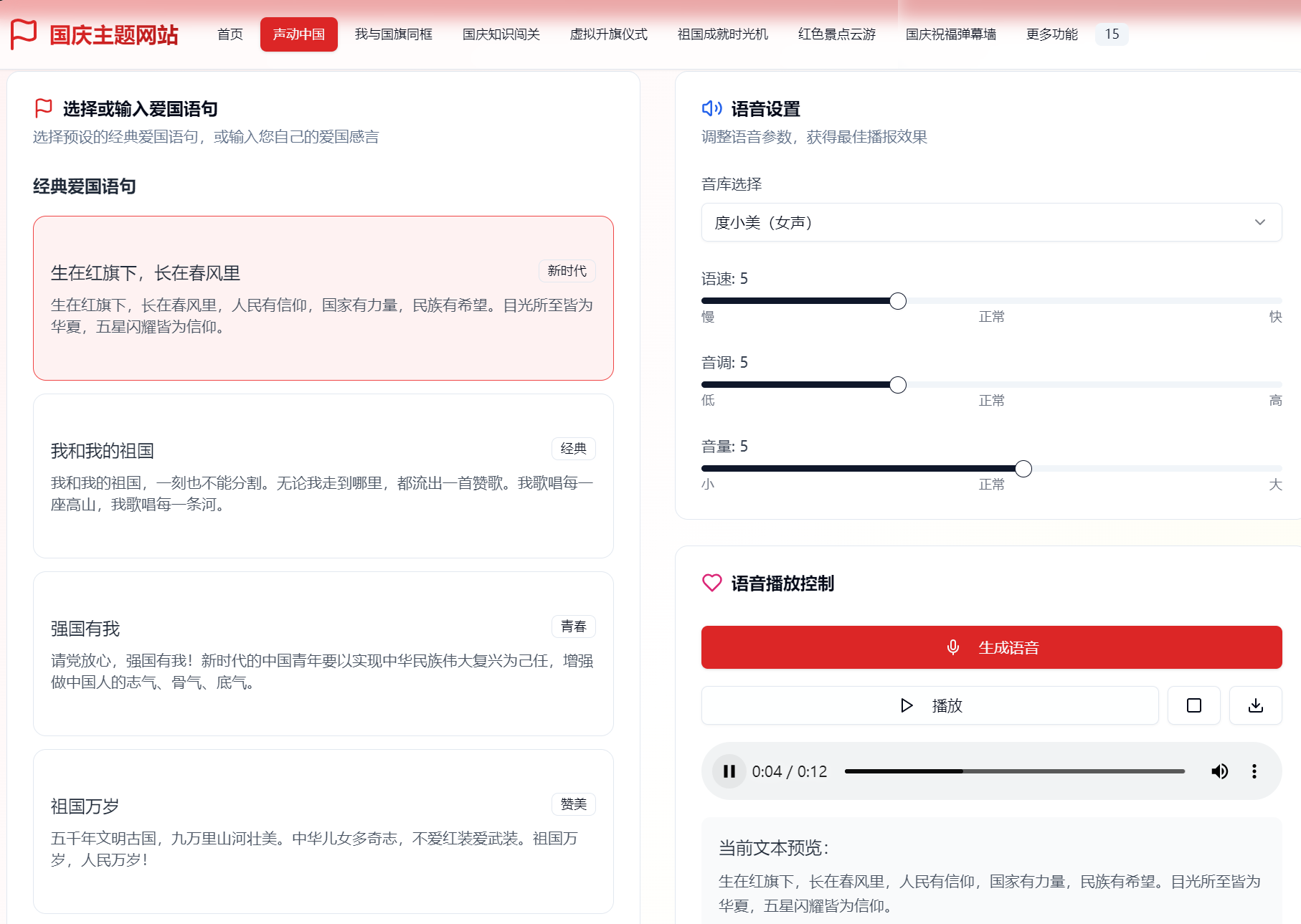Click the 播放 button

[929, 705]
